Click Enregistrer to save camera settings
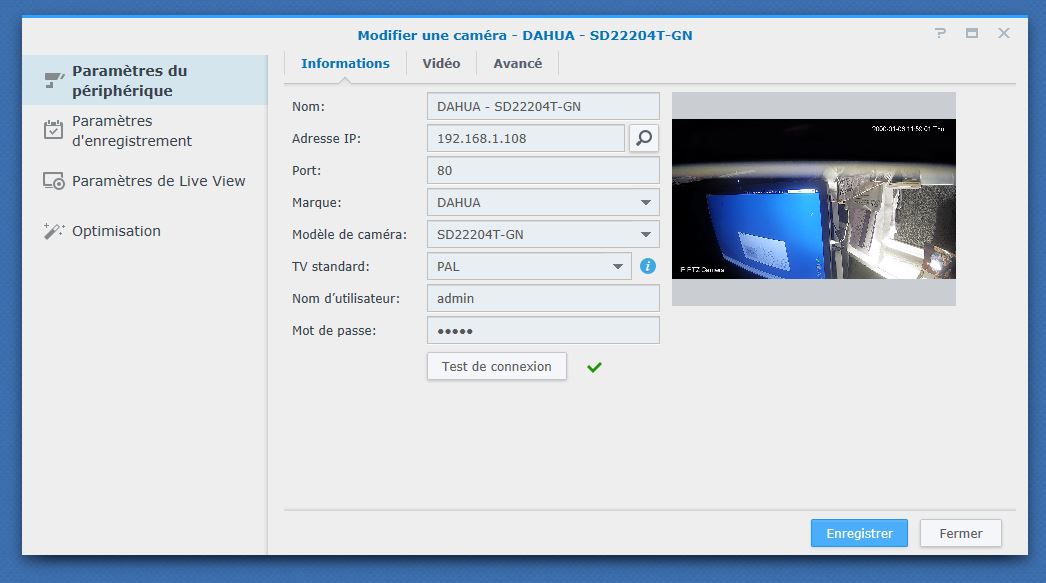Screen dimensions: 1046x583 click(859, 533)
